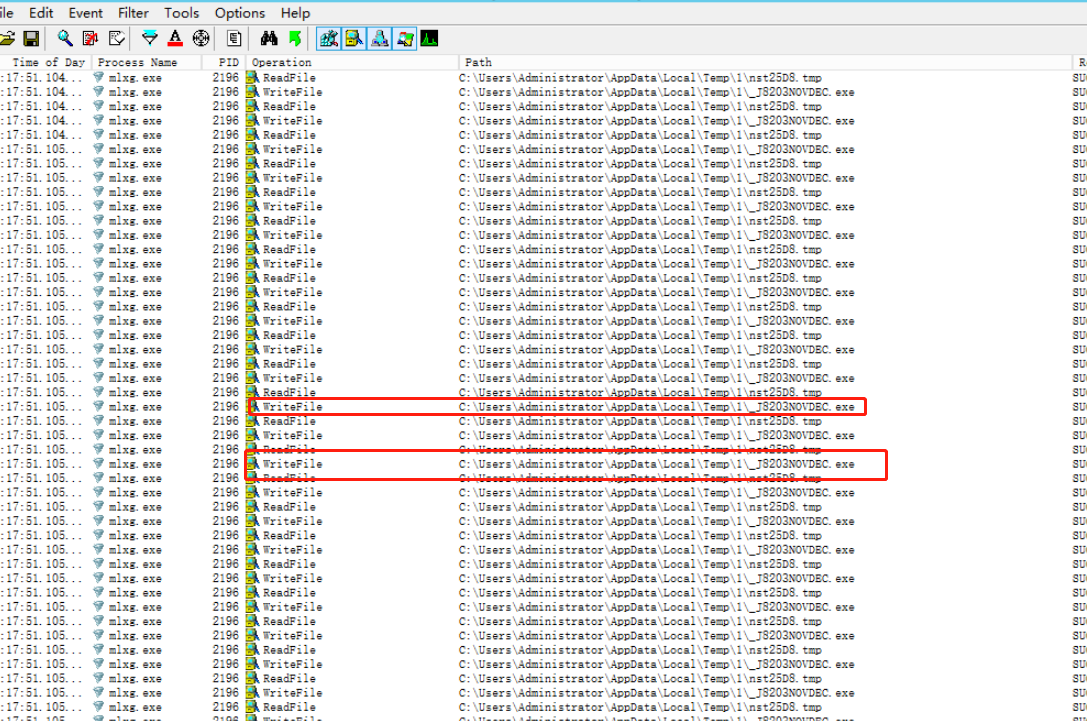Open Highlight settings with the red A icon
Viewport: 1087px width, 721px height.
pos(175,39)
